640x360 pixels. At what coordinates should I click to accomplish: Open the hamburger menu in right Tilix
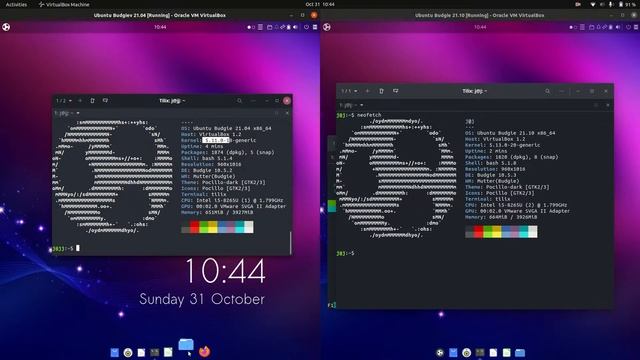(x=562, y=91)
